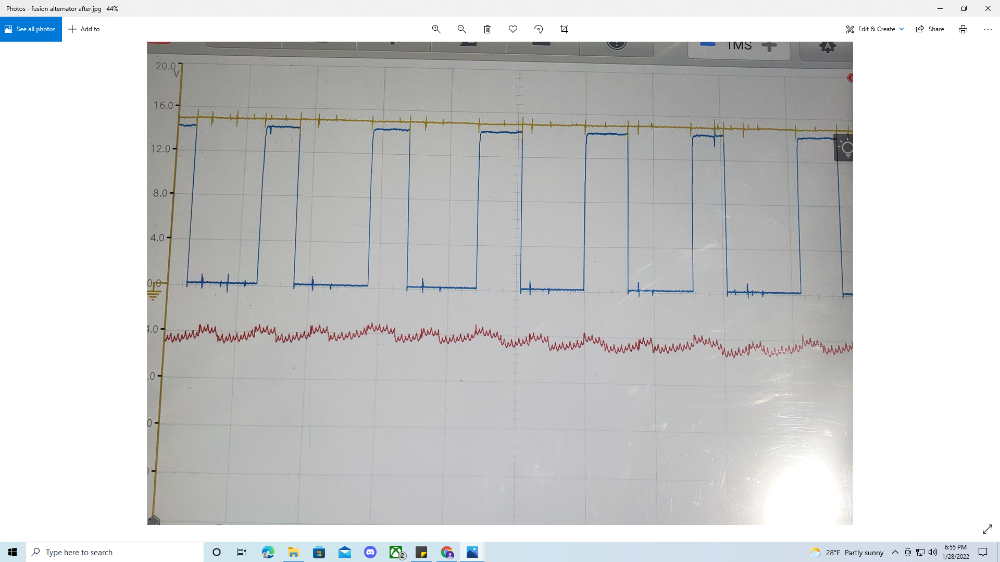Image resolution: width=1000 pixels, height=562 pixels.
Task: Show hidden system tray icons chevron
Action: [x=895, y=552]
